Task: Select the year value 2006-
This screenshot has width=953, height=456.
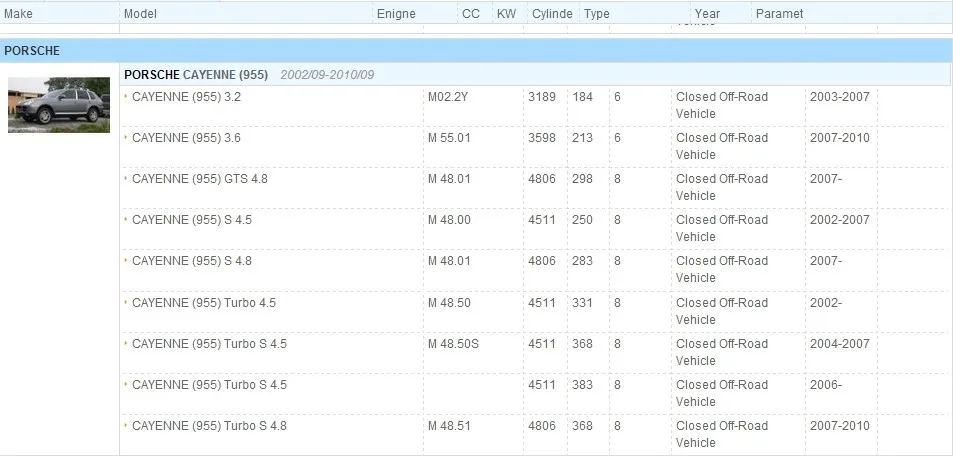Action: (x=826, y=385)
